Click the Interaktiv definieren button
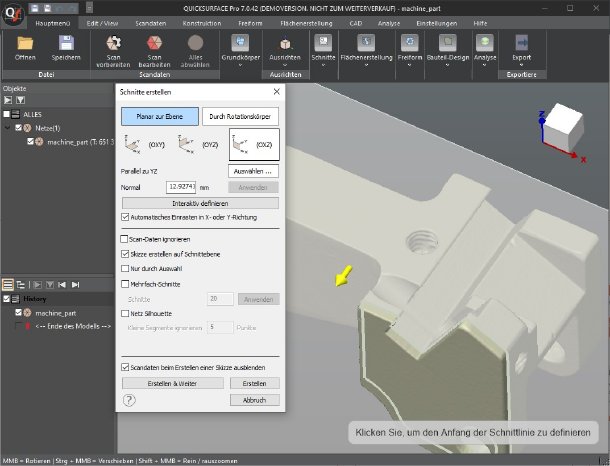Image resolution: width=610 pixels, height=466 pixels. click(x=199, y=203)
